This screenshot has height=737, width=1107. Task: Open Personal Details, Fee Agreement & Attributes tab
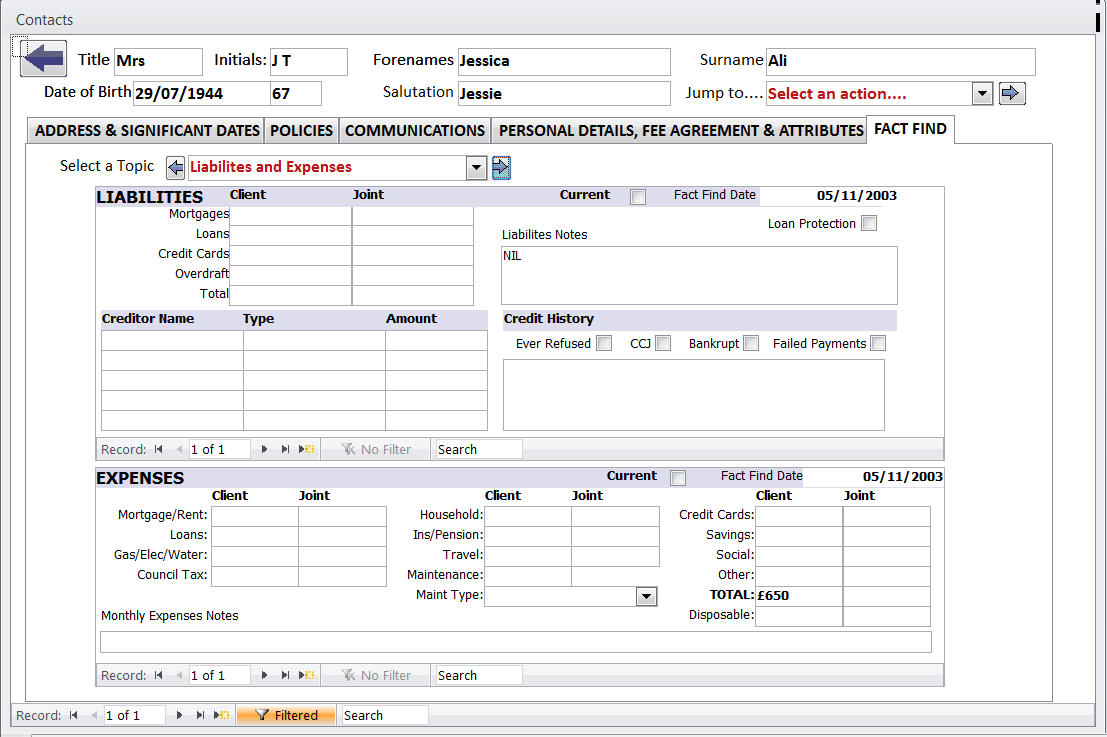[x=681, y=131]
